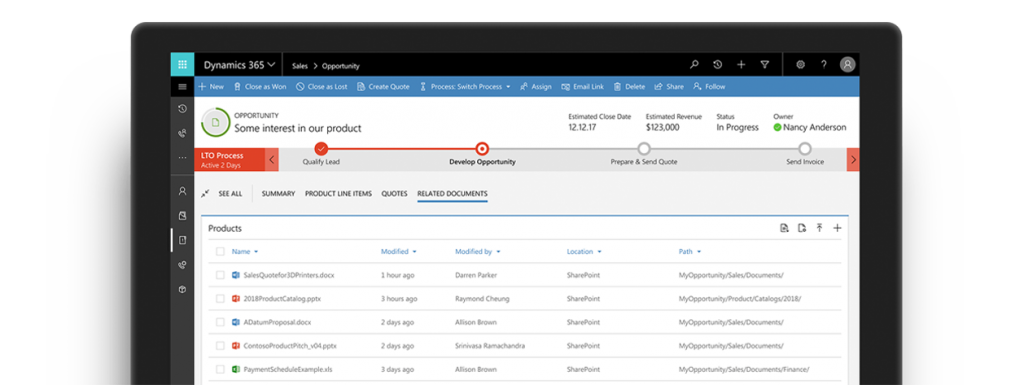Open recent items history icon in header
1024x385 pixels.
(x=718, y=65)
